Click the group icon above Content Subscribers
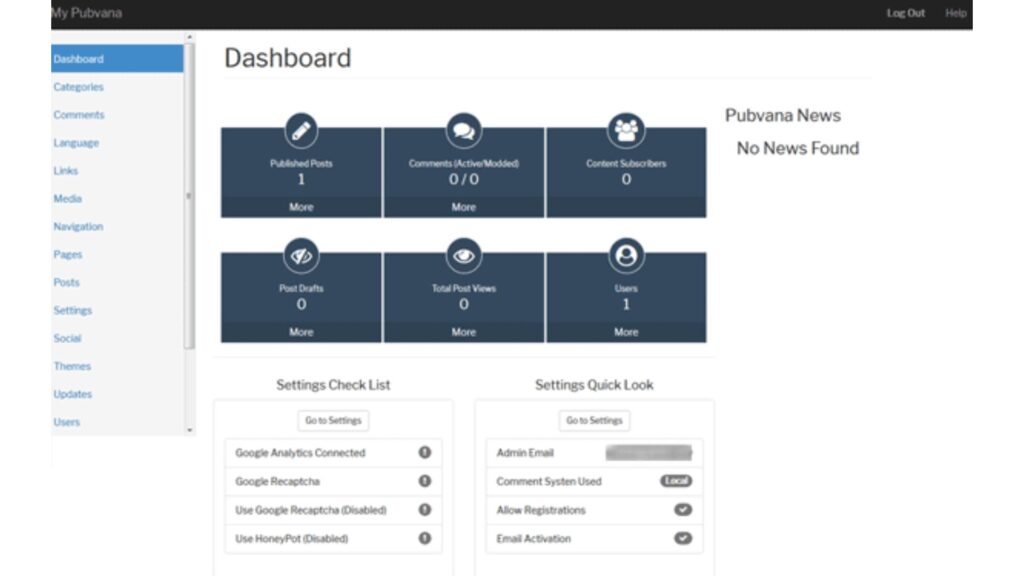 click(626, 131)
